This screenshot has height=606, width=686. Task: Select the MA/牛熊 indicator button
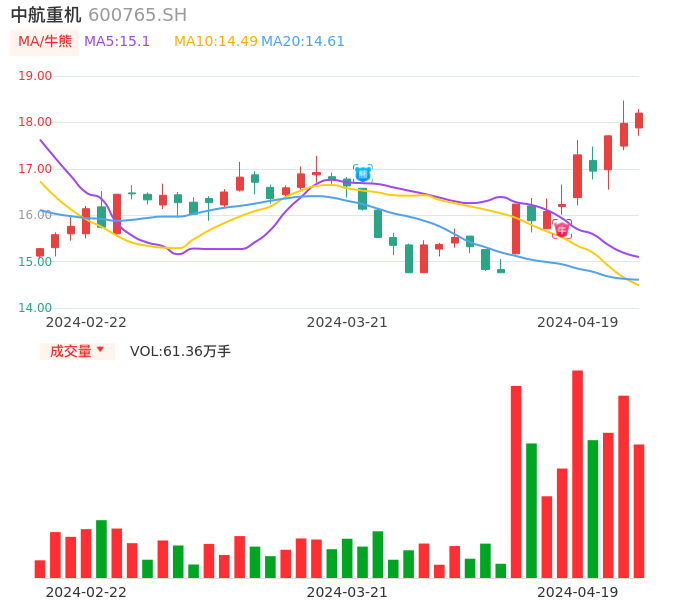(x=45, y=42)
